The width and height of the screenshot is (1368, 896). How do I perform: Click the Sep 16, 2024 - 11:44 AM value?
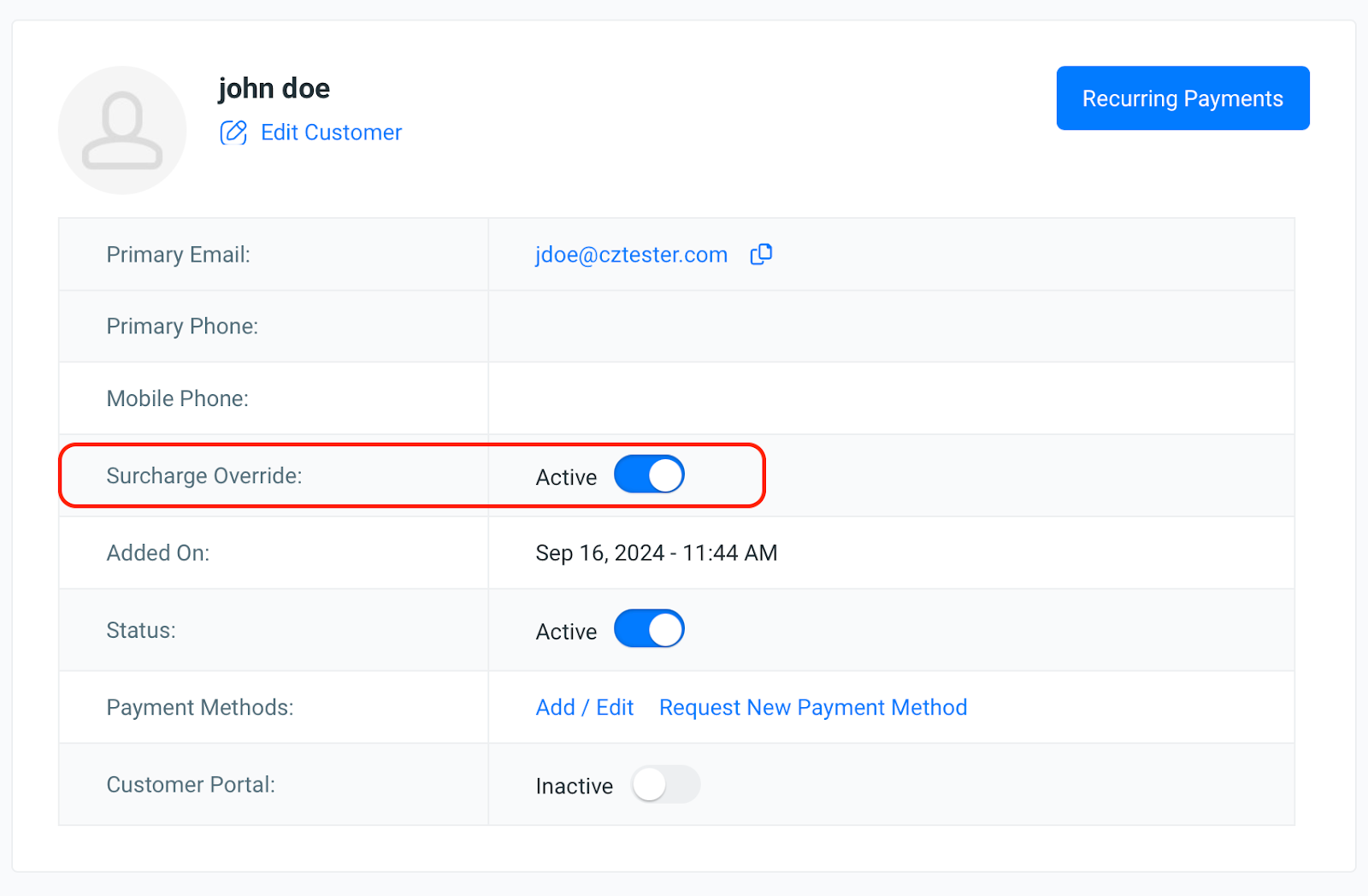point(656,553)
